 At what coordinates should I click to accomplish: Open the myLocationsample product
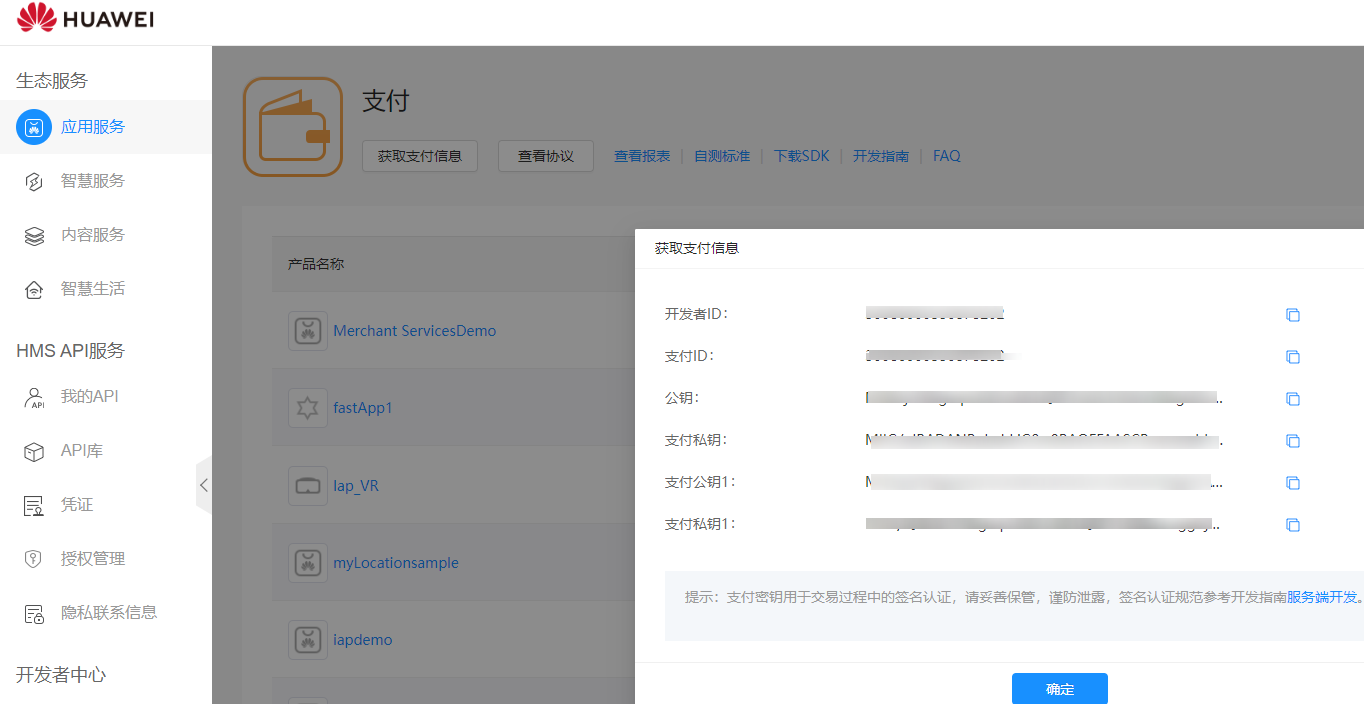[396, 563]
